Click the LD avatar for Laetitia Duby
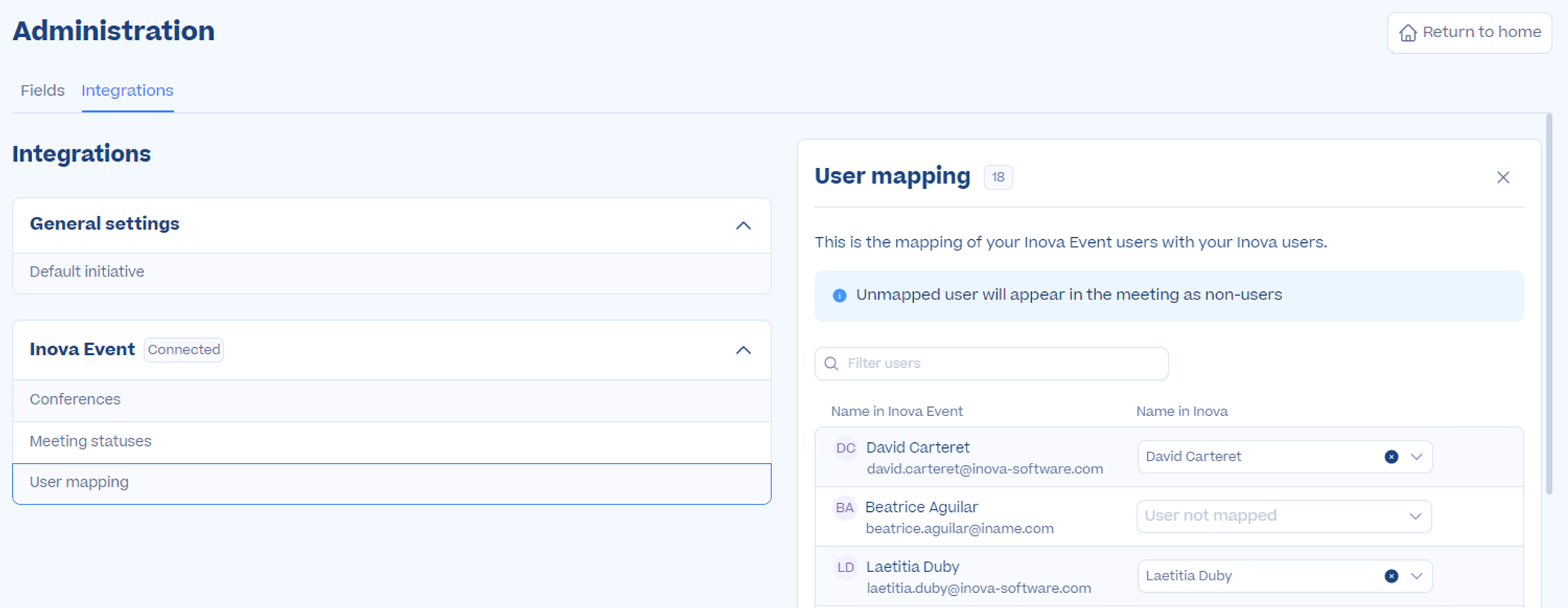This screenshot has width=1568, height=610. tap(846, 568)
